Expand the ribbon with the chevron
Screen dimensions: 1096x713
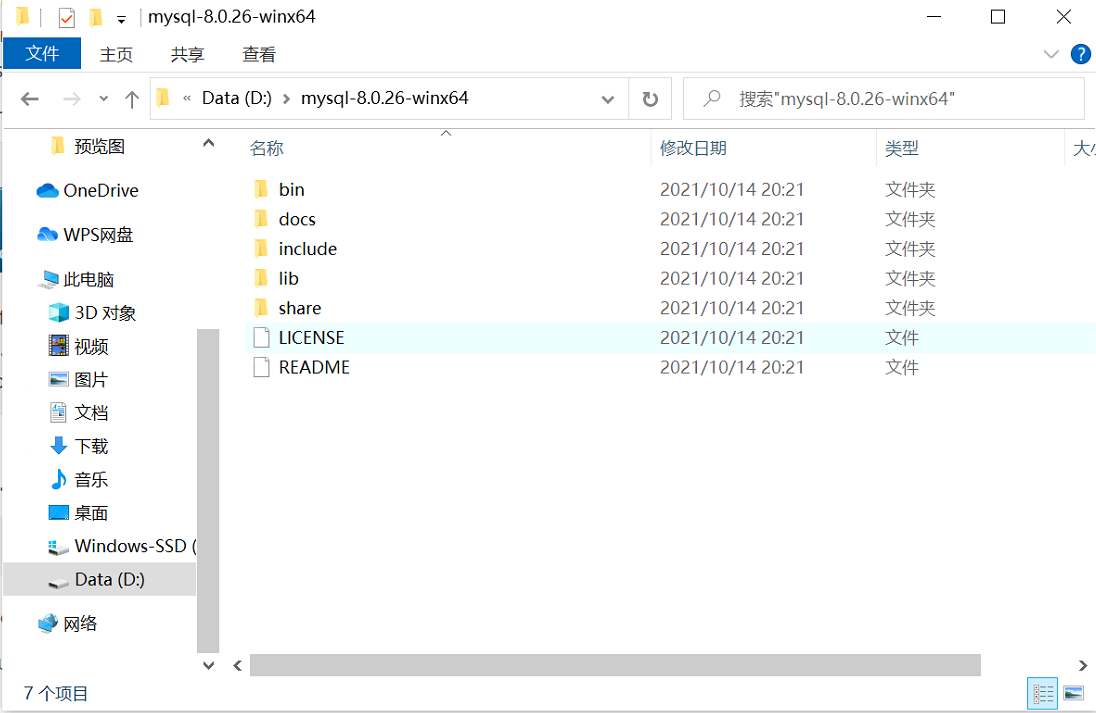pyautogui.click(x=1051, y=54)
